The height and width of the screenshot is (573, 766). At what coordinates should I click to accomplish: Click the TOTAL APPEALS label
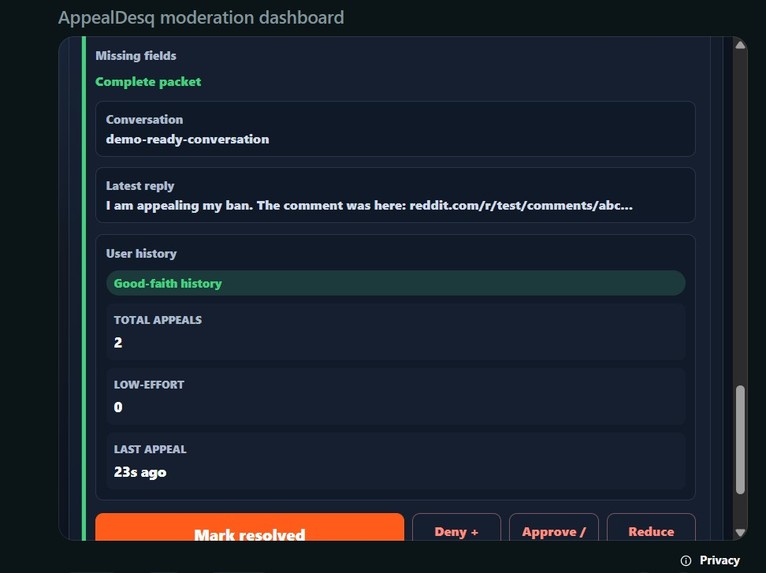click(158, 320)
